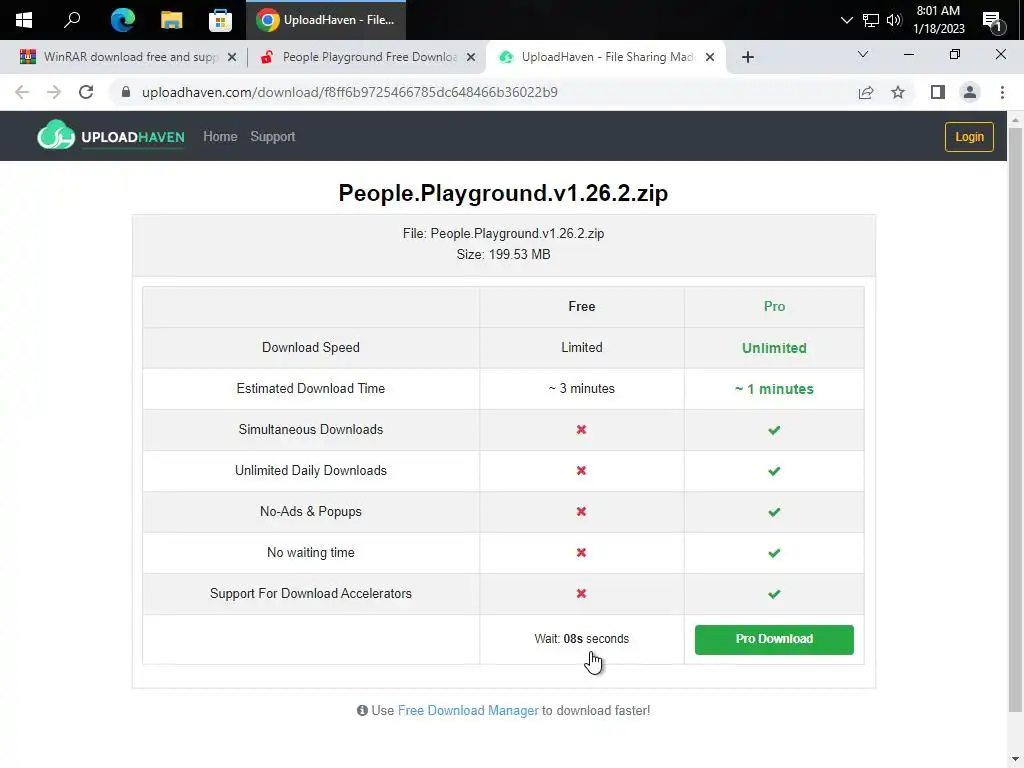Open Chrome three-dot menu
Screen dimensions: 1024x768
pyautogui.click(x=1002, y=92)
